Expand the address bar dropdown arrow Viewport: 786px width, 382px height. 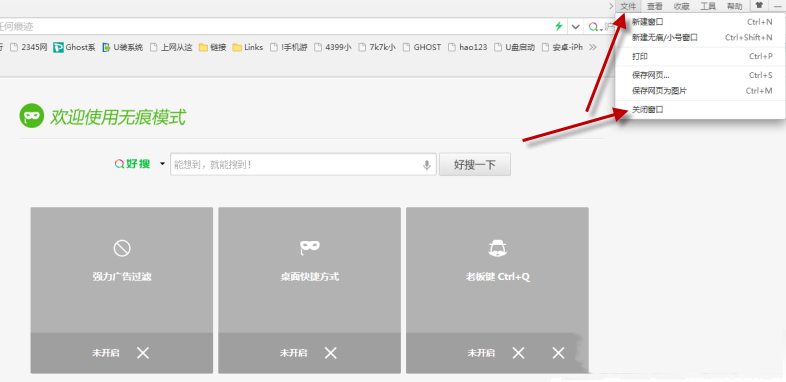(x=575, y=27)
